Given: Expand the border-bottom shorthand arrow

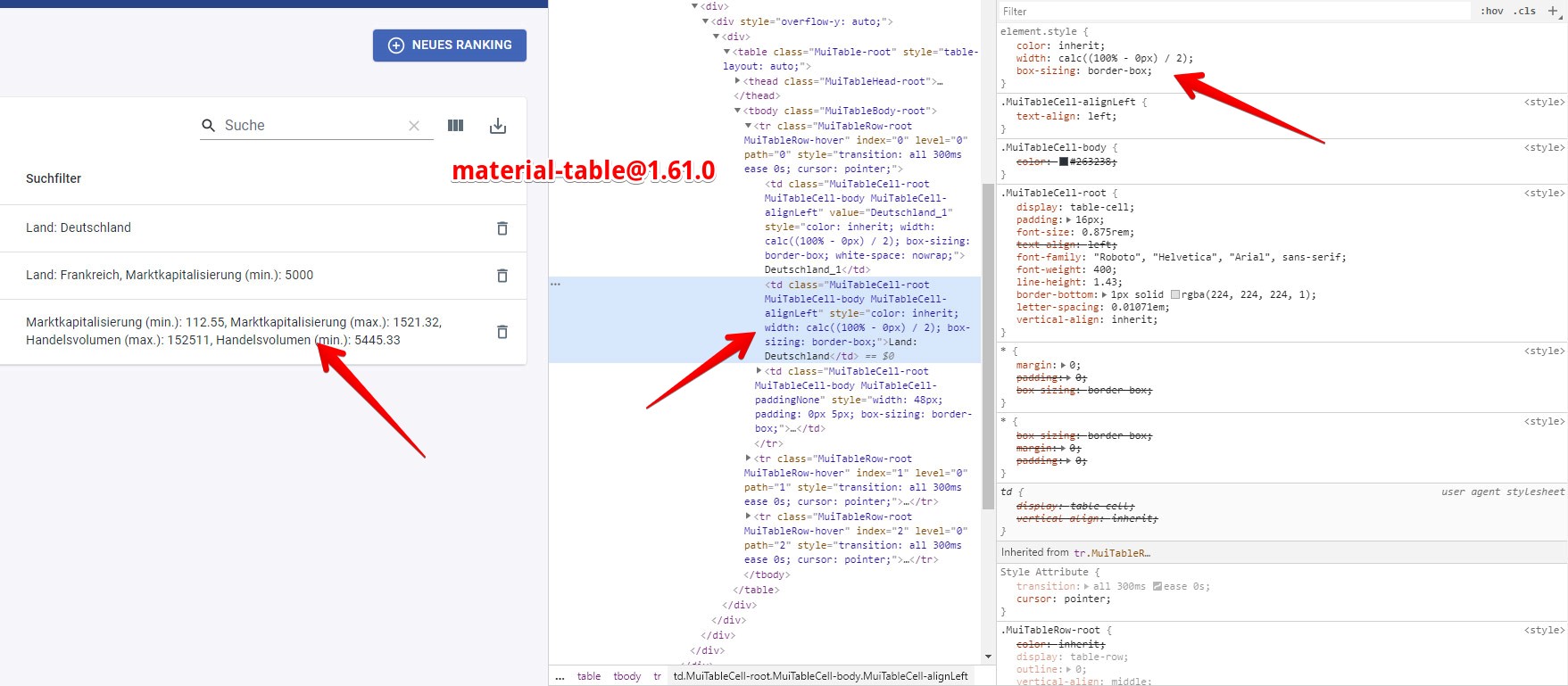Looking at the screenshot, I should (x=1104, y=294).
